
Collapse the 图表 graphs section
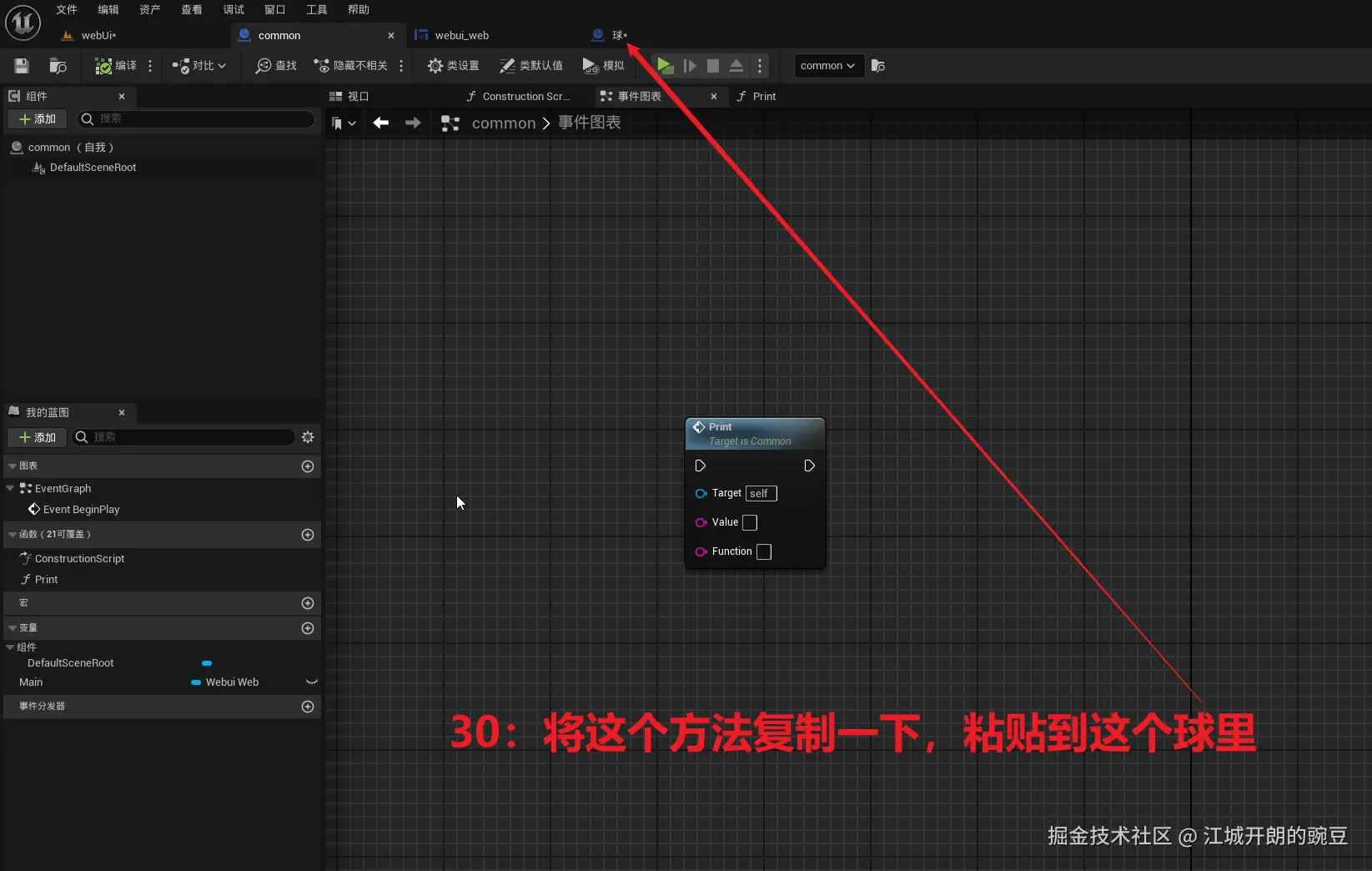[x=13, y=466]
